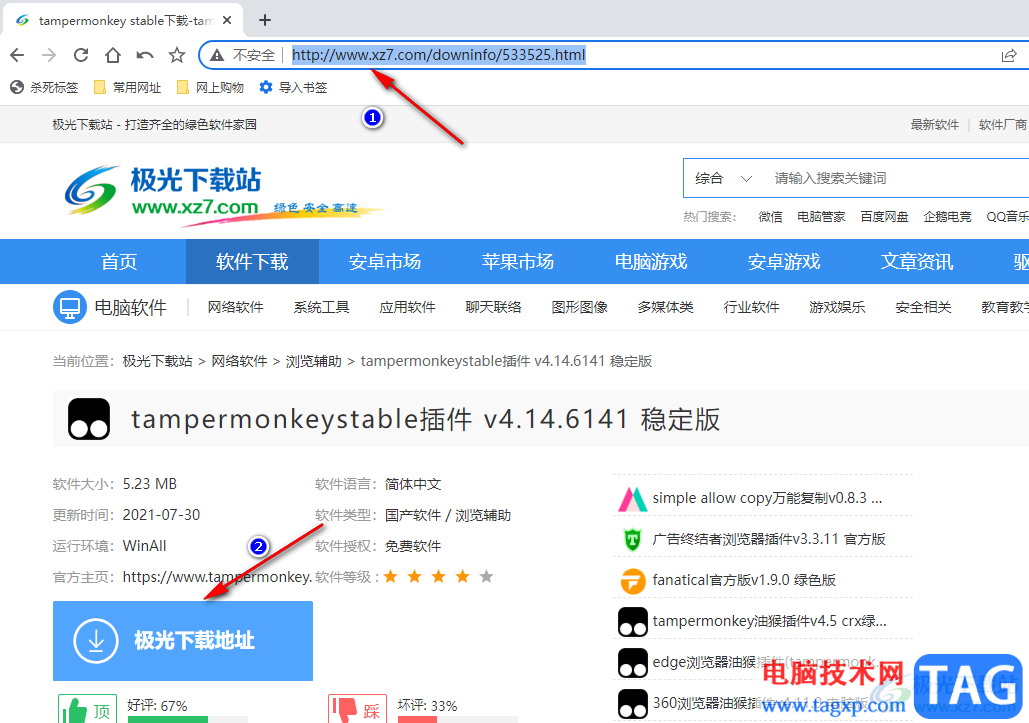Click breadcrumb link 浏览辅助
The width and height of the screenshot is (1029, 723).
coord(314,362)
